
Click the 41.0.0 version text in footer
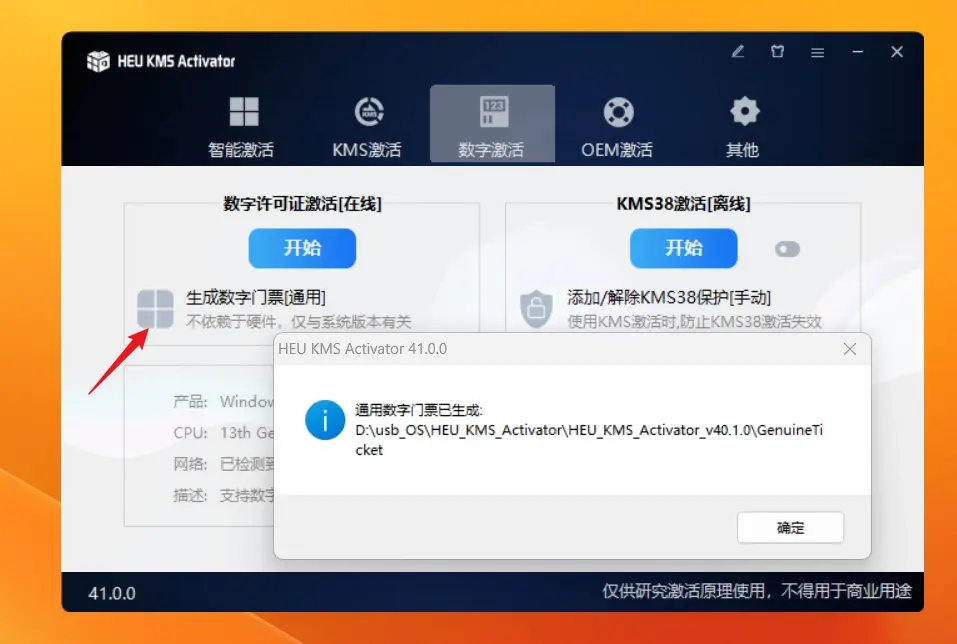(112, 593)
